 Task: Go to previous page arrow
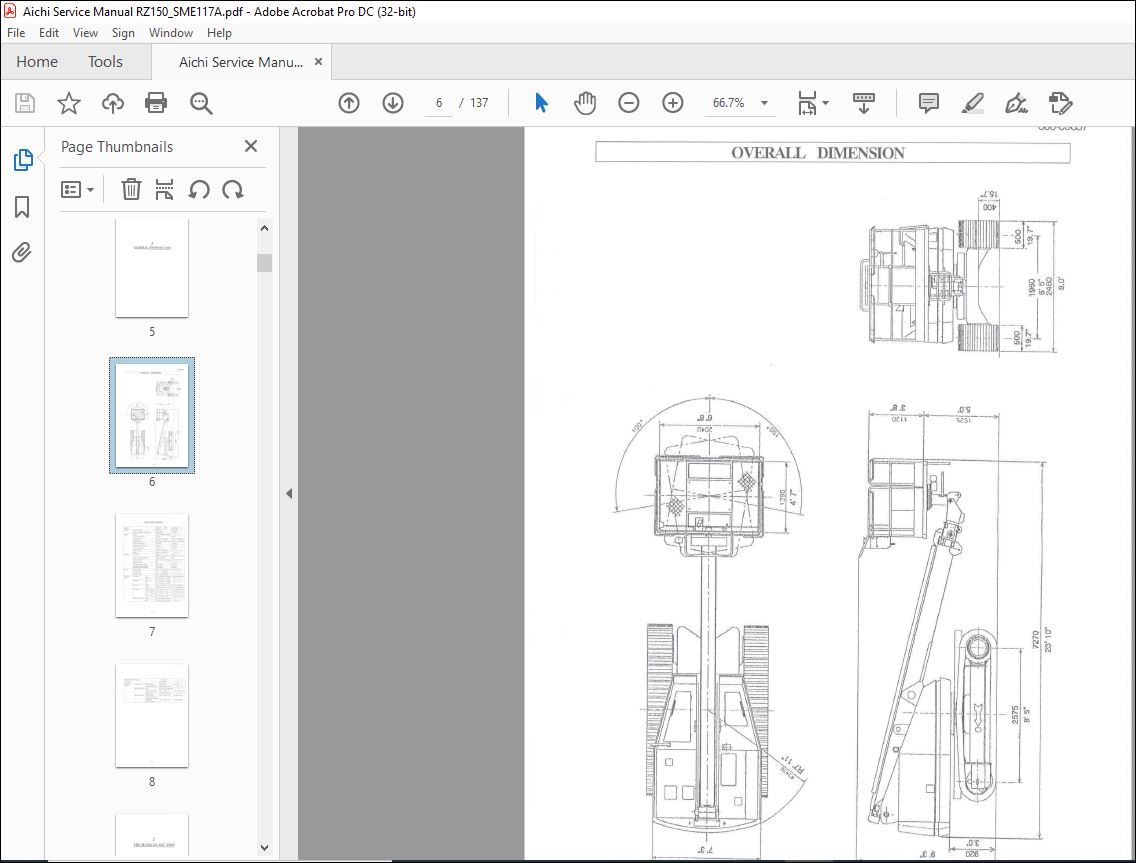coord(349,103)
